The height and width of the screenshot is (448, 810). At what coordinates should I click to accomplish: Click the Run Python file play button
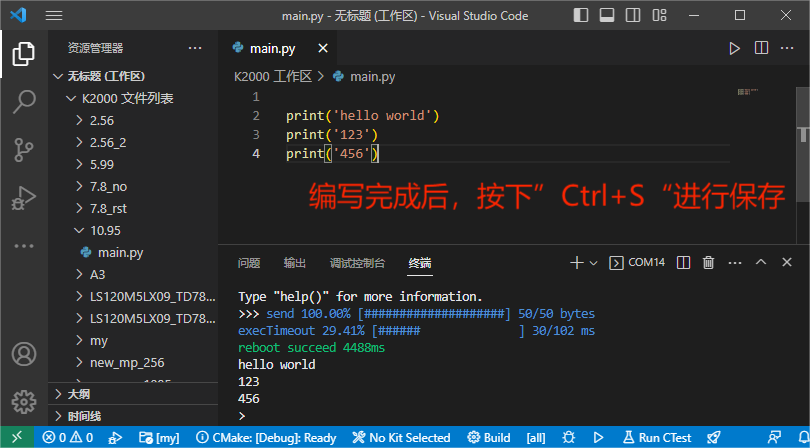(x=734, y=49)
